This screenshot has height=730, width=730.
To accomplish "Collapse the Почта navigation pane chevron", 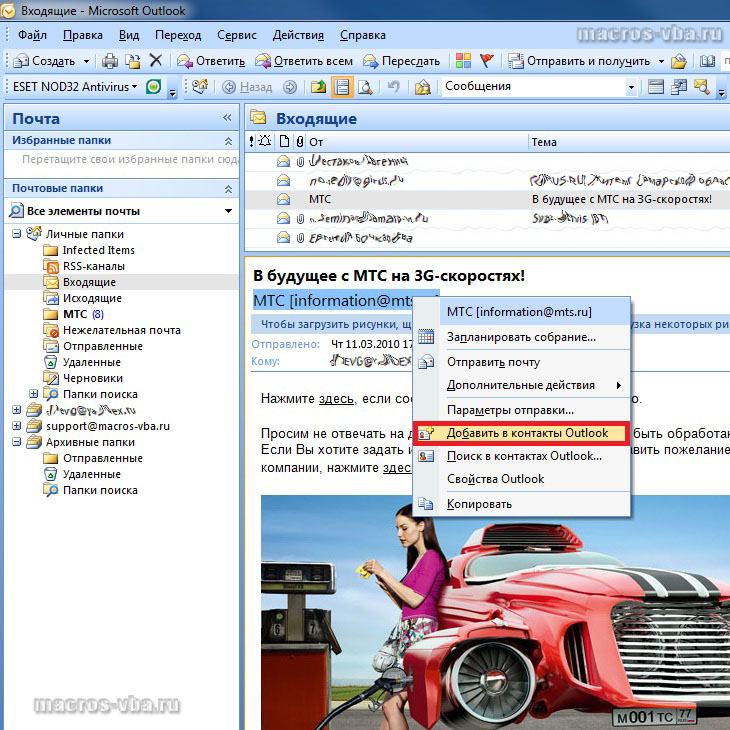I will point(227,117).
